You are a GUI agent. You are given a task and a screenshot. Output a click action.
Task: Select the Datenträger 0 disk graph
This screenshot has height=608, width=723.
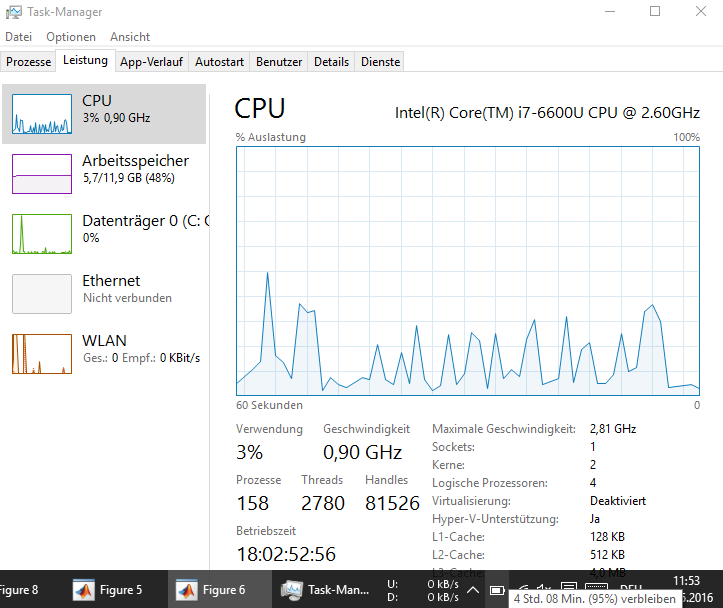pos(42,234)
